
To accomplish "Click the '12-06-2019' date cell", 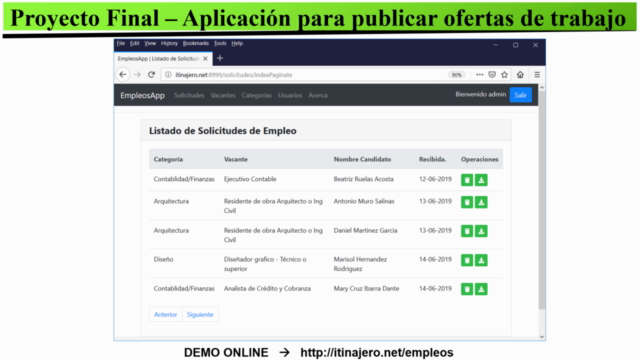I will 435,179.
